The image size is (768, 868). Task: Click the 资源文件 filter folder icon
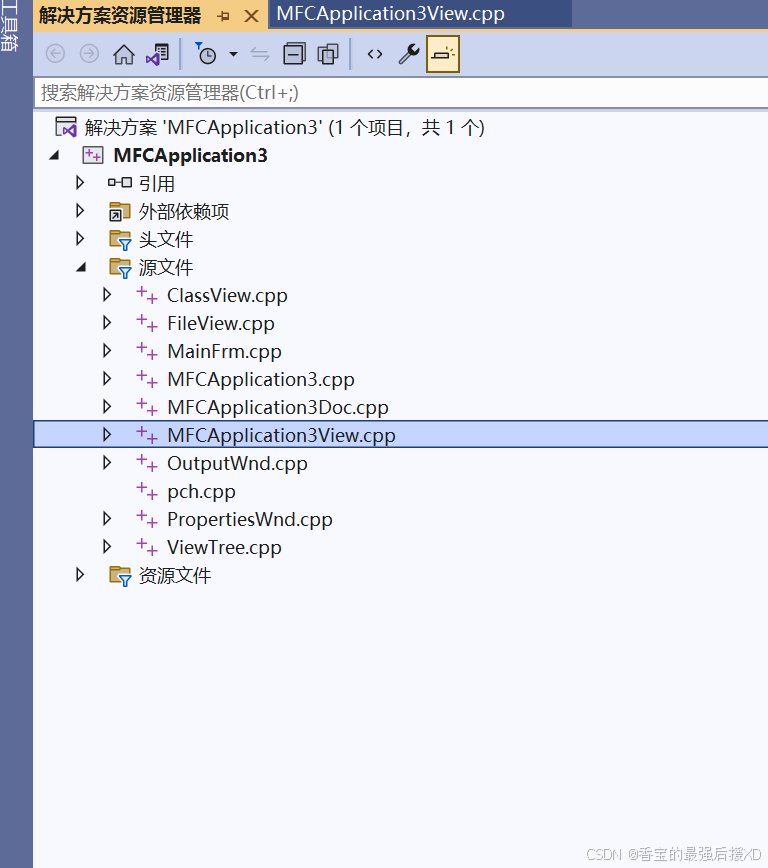(120, 576)
